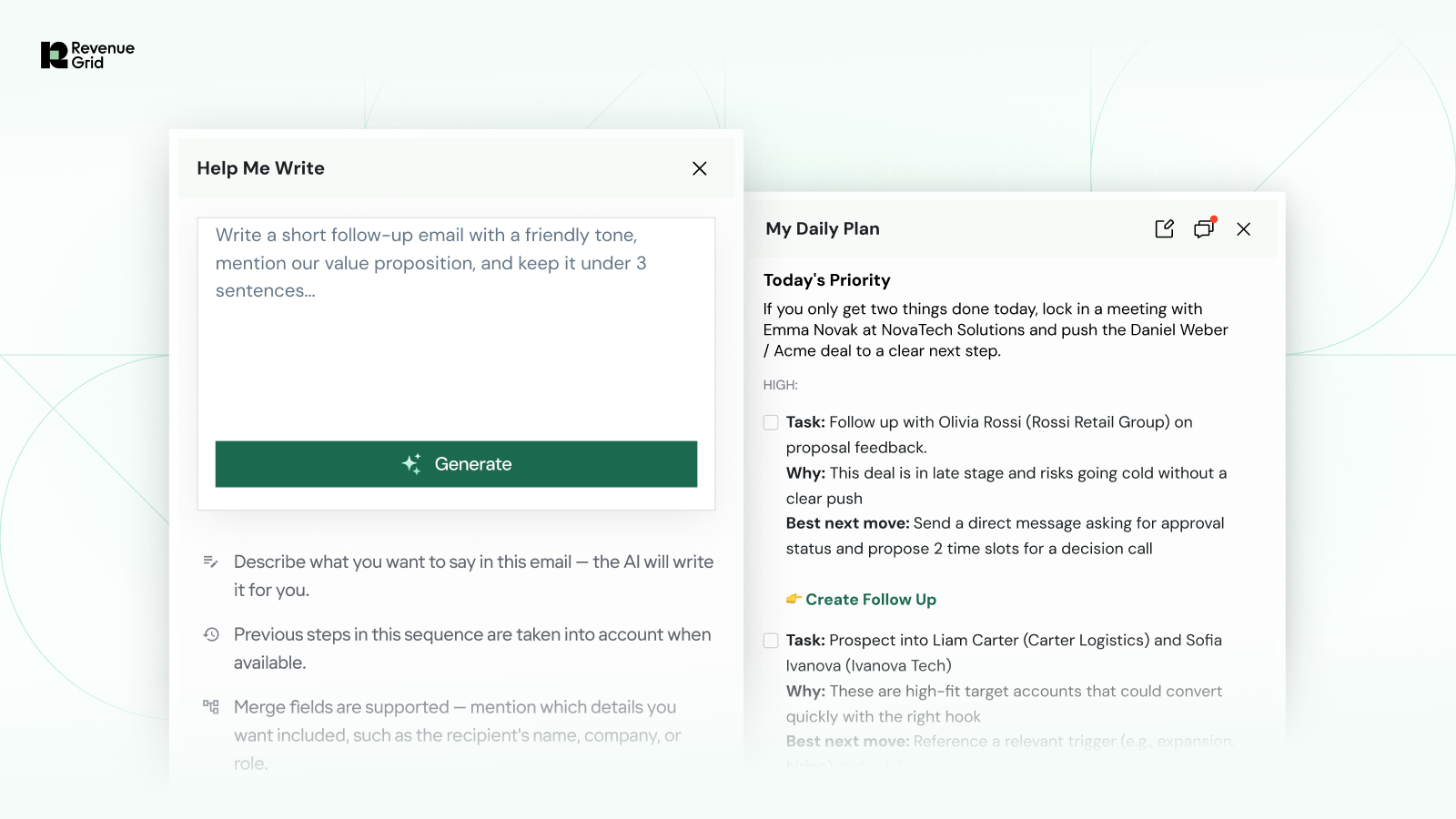Viewport: 1456px width, 819px height.
Task: Open the compose icon in My Daily Plan
Action: pyautogui.click(x=1164, y=229)
